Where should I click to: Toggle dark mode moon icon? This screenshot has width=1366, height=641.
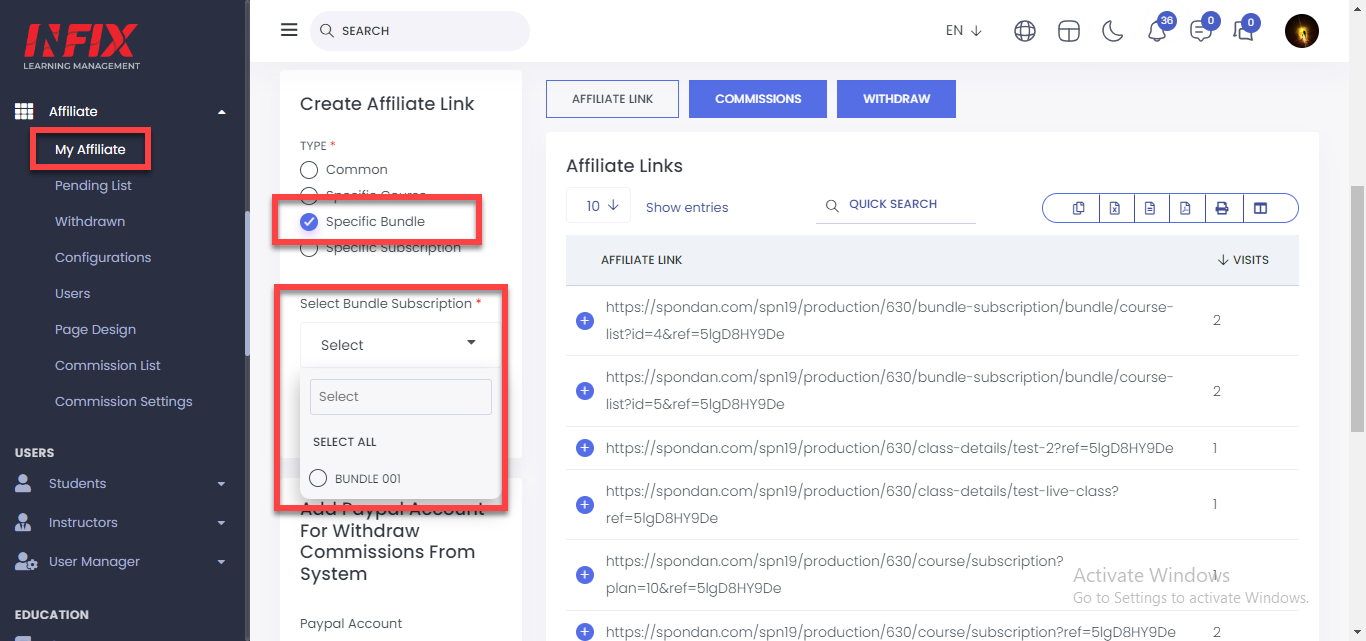pyautogui.click(x=1113, y=31)
